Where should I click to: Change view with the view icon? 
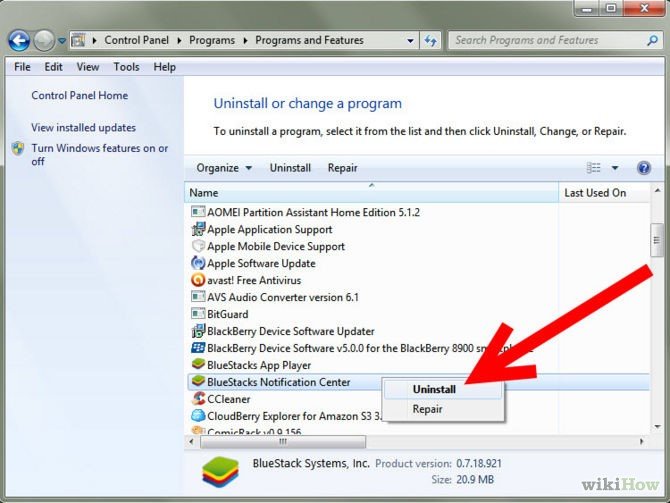[x=593, y=168]
